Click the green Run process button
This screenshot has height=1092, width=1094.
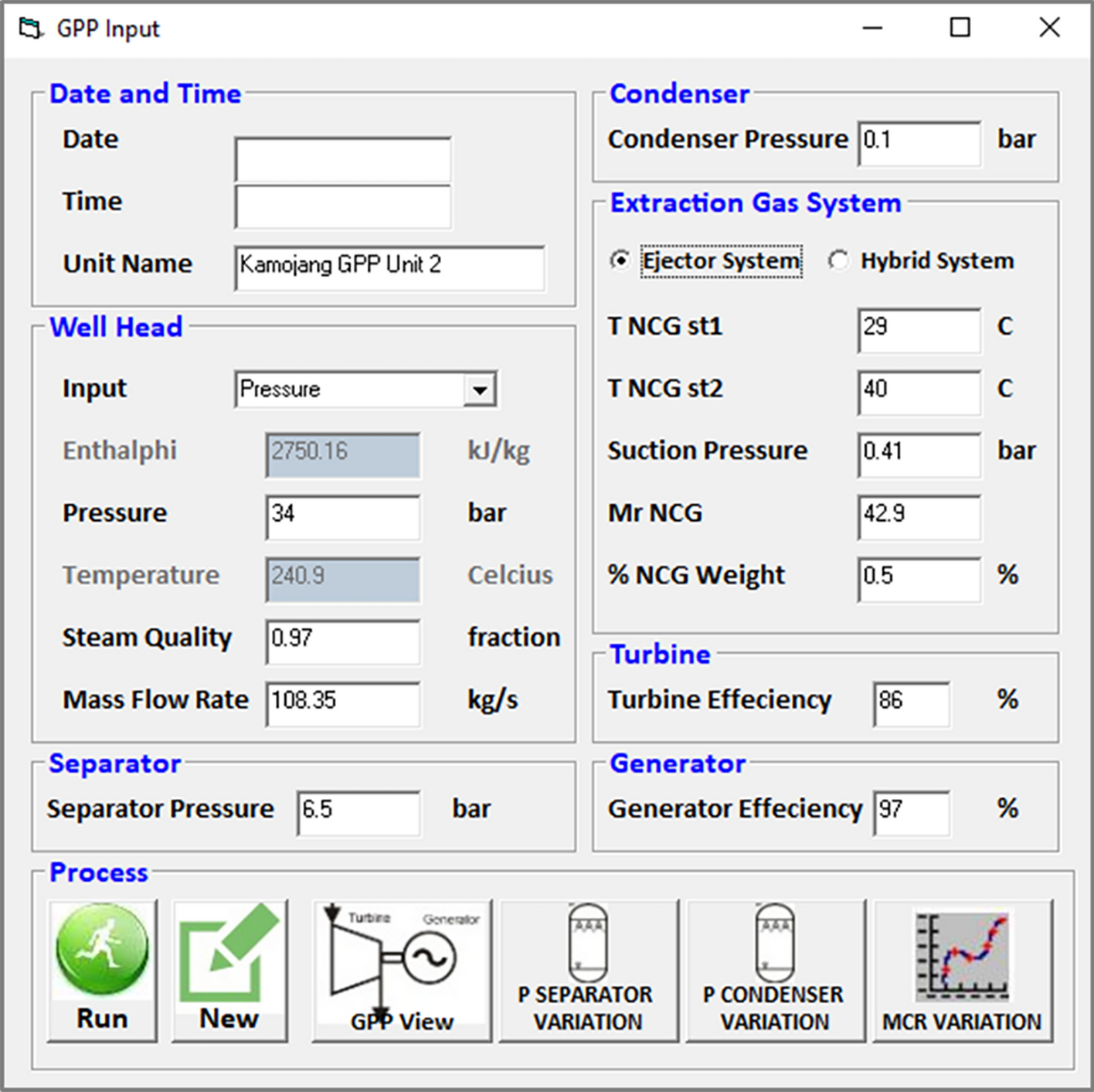tap(102, 971)
